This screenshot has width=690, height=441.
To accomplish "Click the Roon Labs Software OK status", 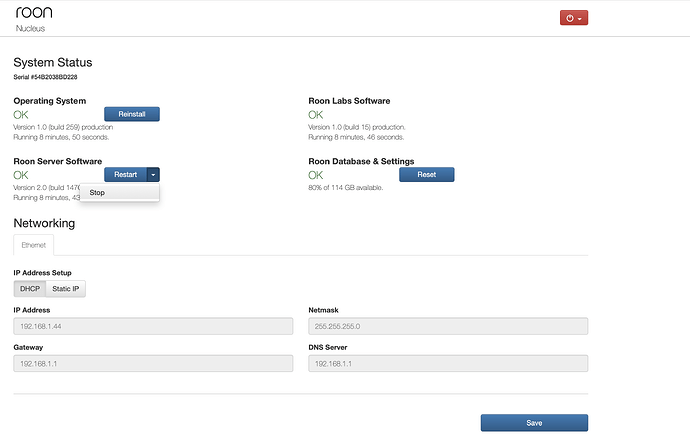I will [x=316, y=115].
